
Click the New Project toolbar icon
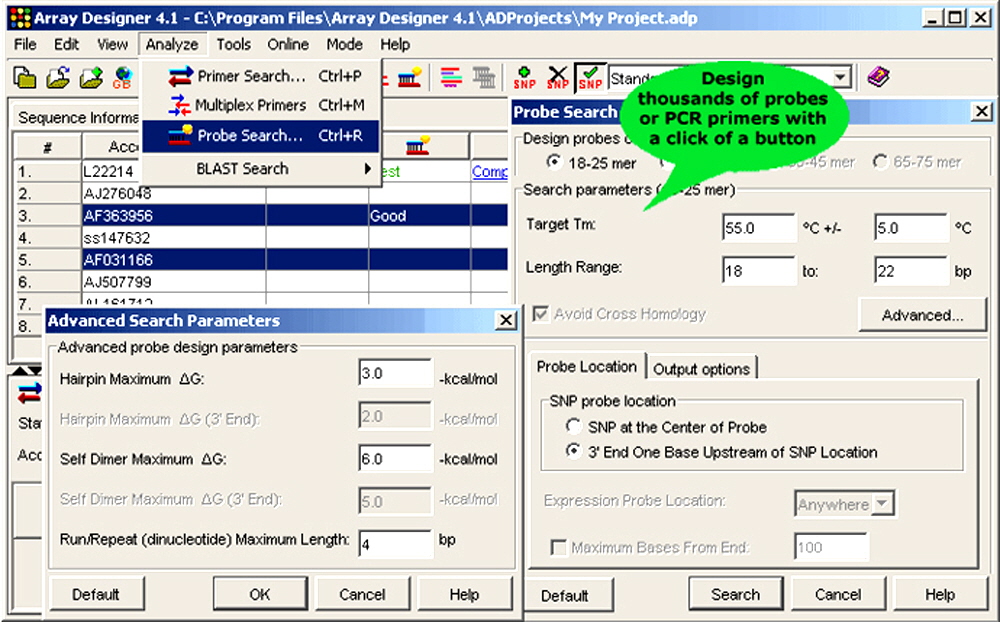[25, 78]
